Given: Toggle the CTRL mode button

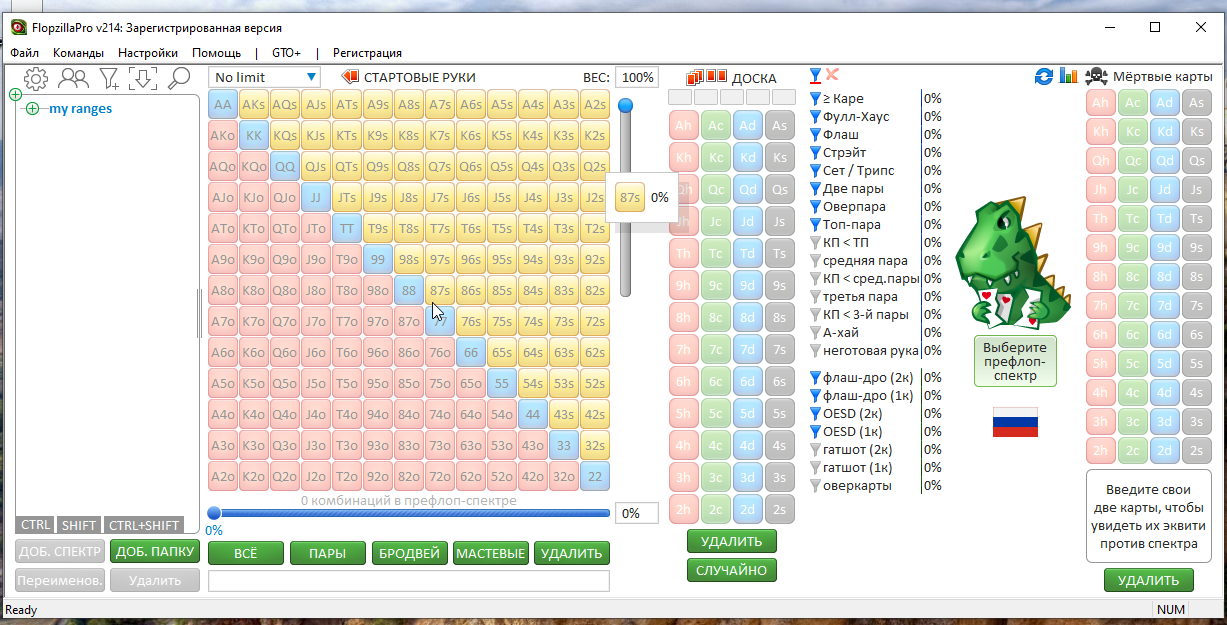Looking at the screenshot, I should 36,525.
